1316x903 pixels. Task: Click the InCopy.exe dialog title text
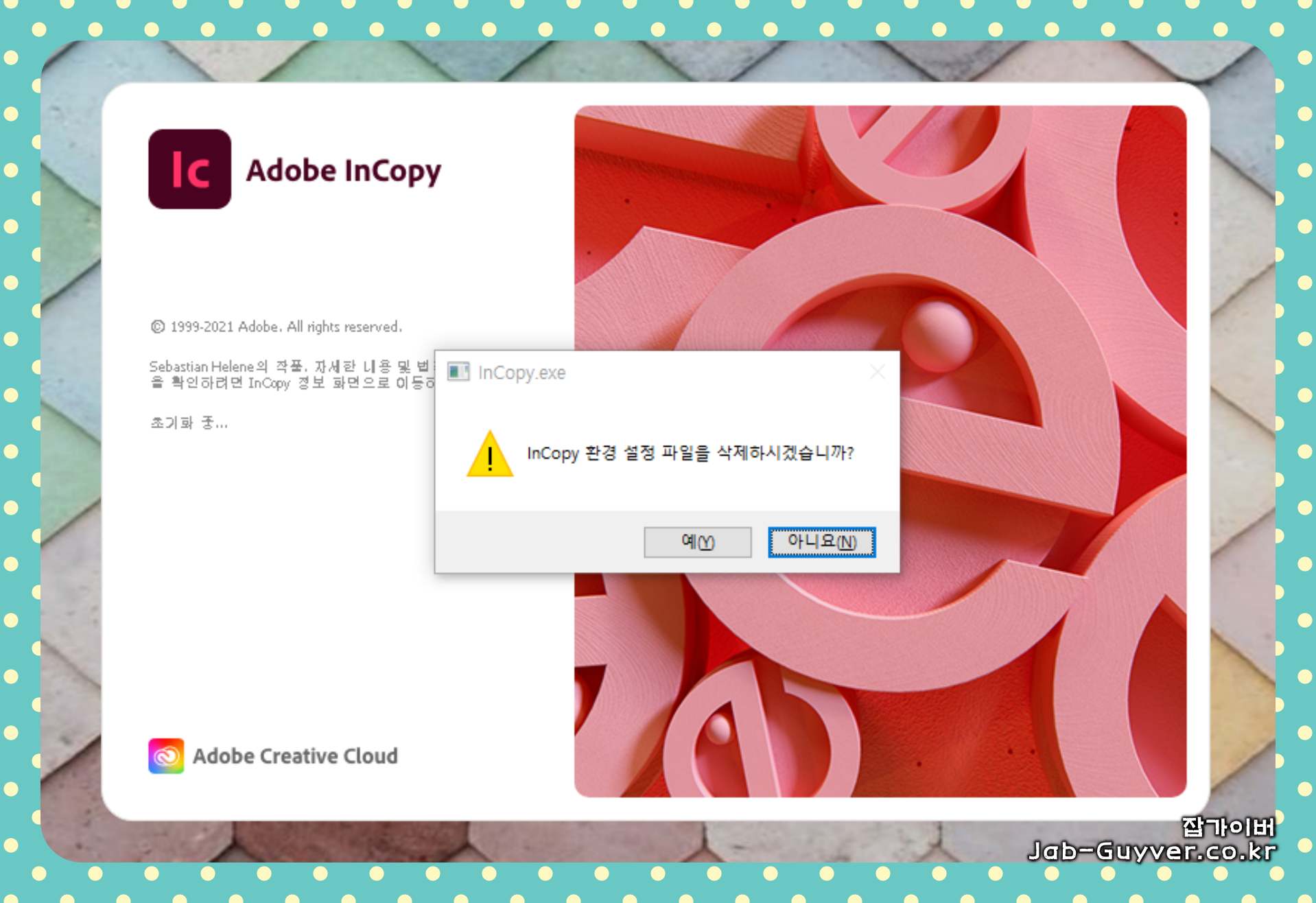click(x=521, y=373)
